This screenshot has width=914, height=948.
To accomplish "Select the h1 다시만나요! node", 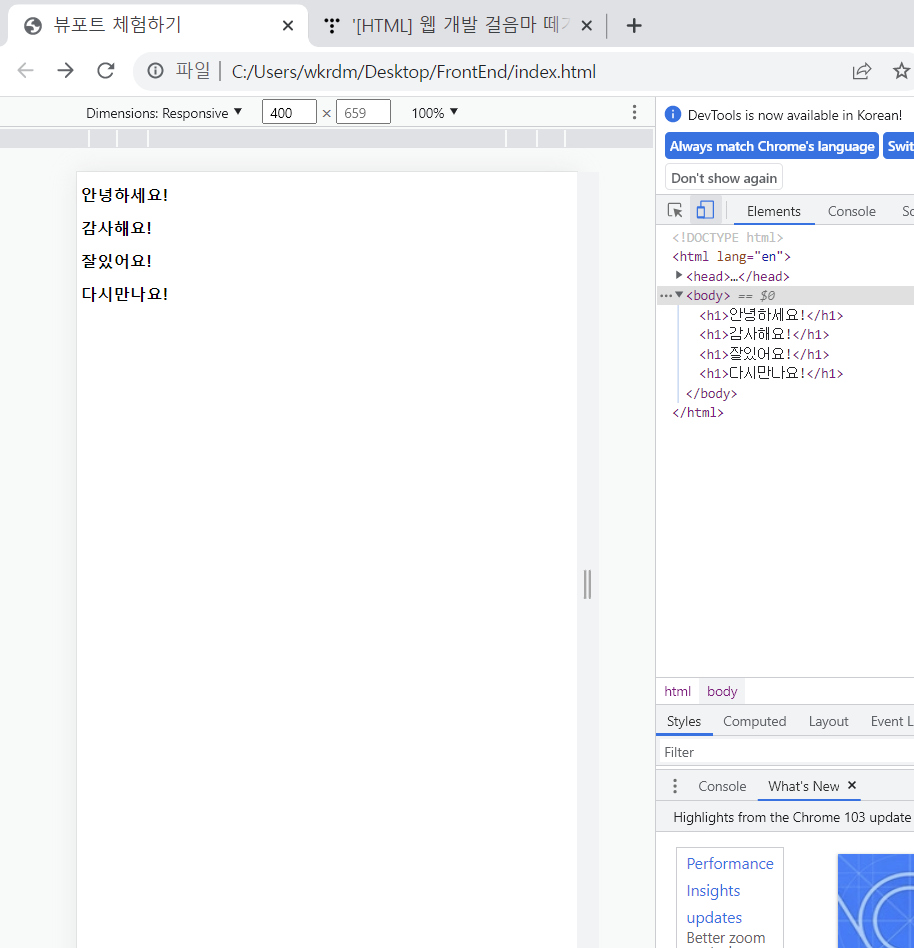I will pyautogui.click(x=771, y=373).
